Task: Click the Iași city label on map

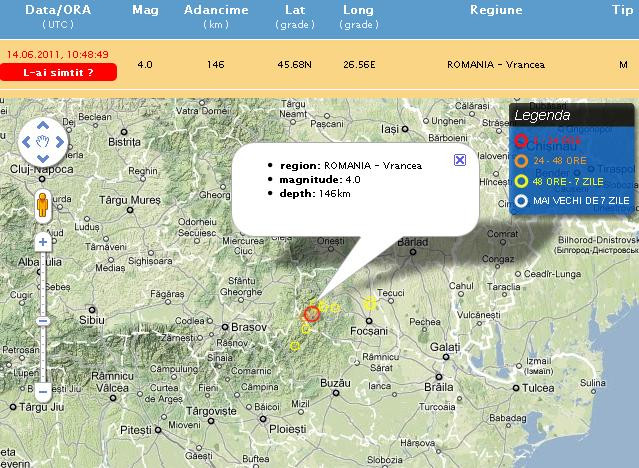Action: click(390, 129)
